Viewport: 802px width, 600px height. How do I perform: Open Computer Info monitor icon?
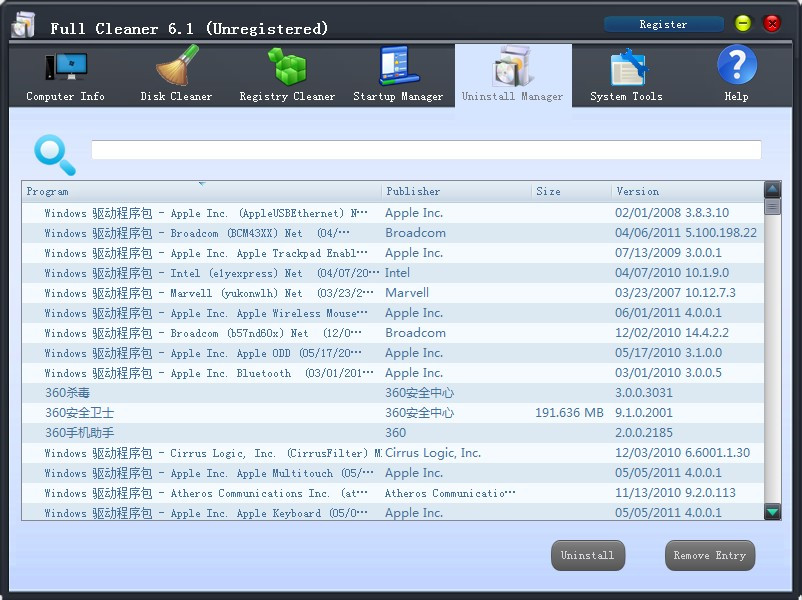click(66, 67)
